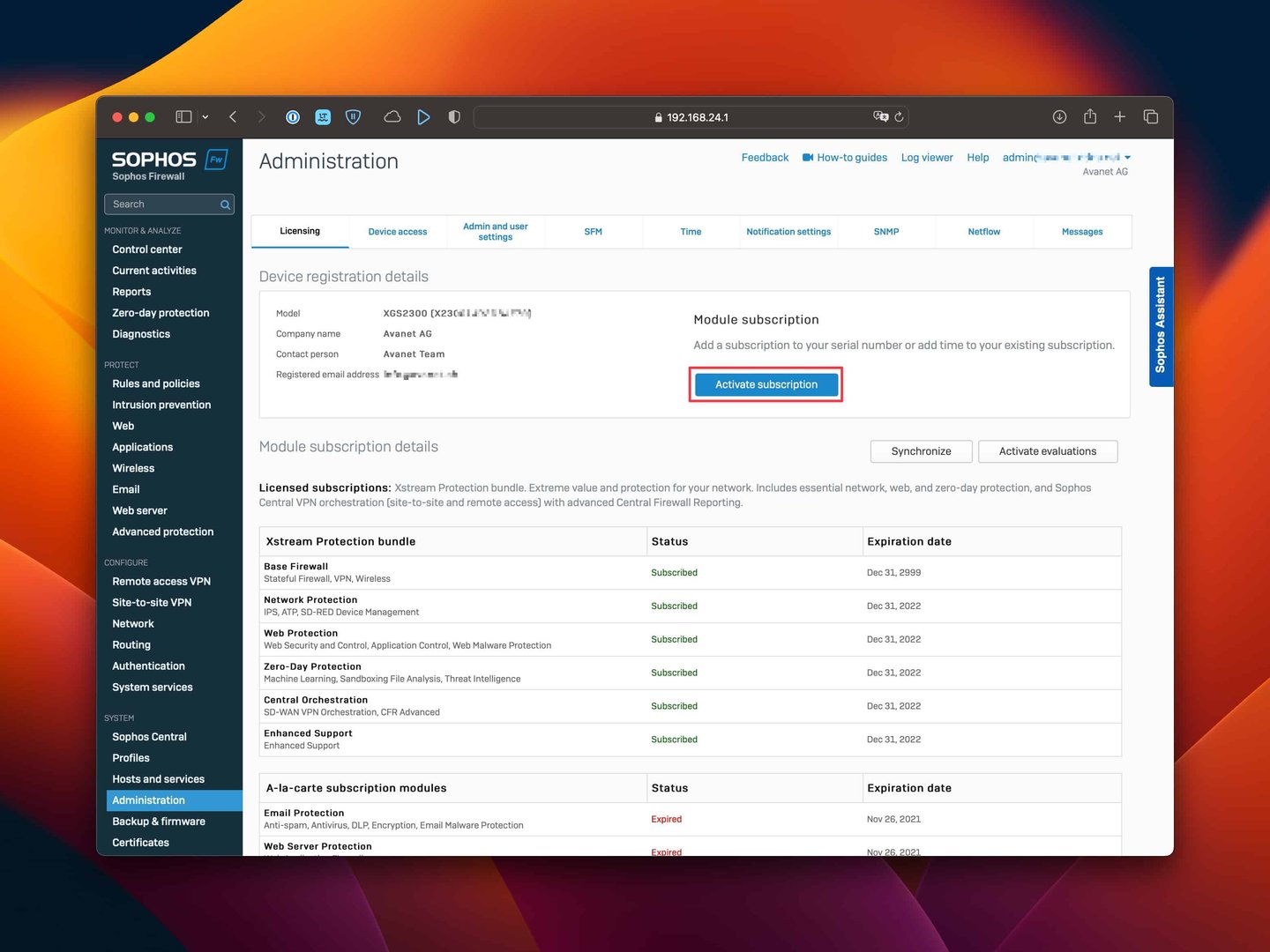Click the translate icon in address bar

coord(880,116)
